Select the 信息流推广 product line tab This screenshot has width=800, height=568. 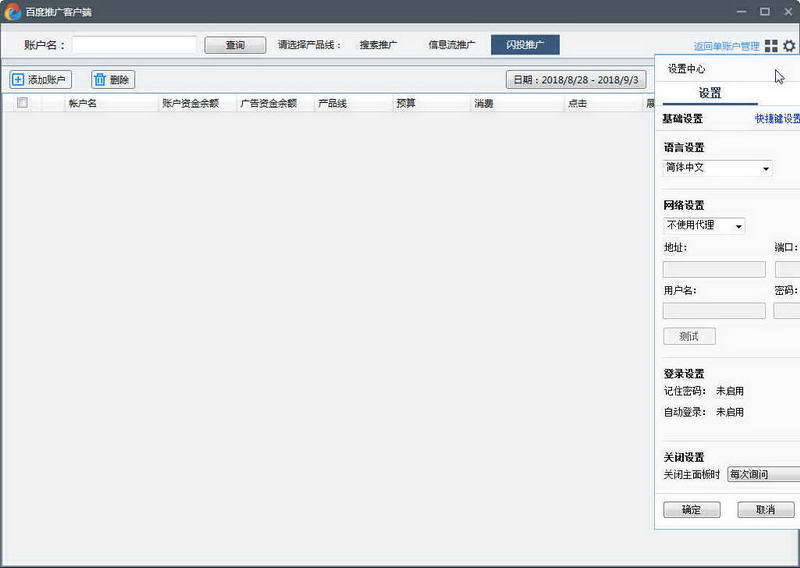point(452,45)
